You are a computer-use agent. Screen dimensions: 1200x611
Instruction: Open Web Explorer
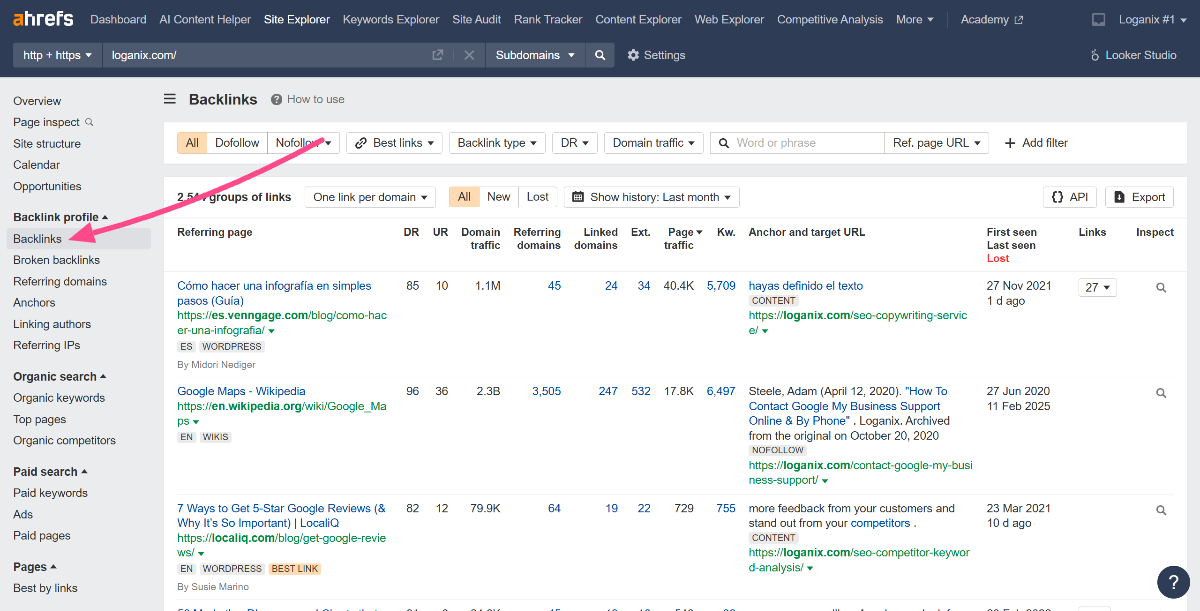point(729,19)
